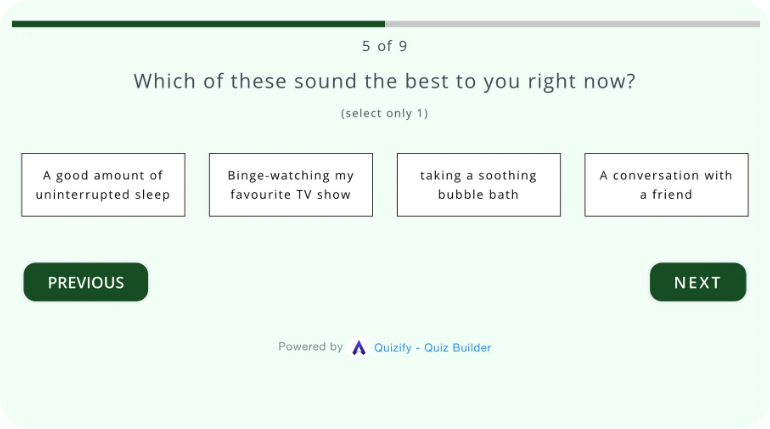Image resolution: width=770 pixels, height=429 pixels.
Task: Answer with the talking-to-a-friend choice
Action: point(666,185)
